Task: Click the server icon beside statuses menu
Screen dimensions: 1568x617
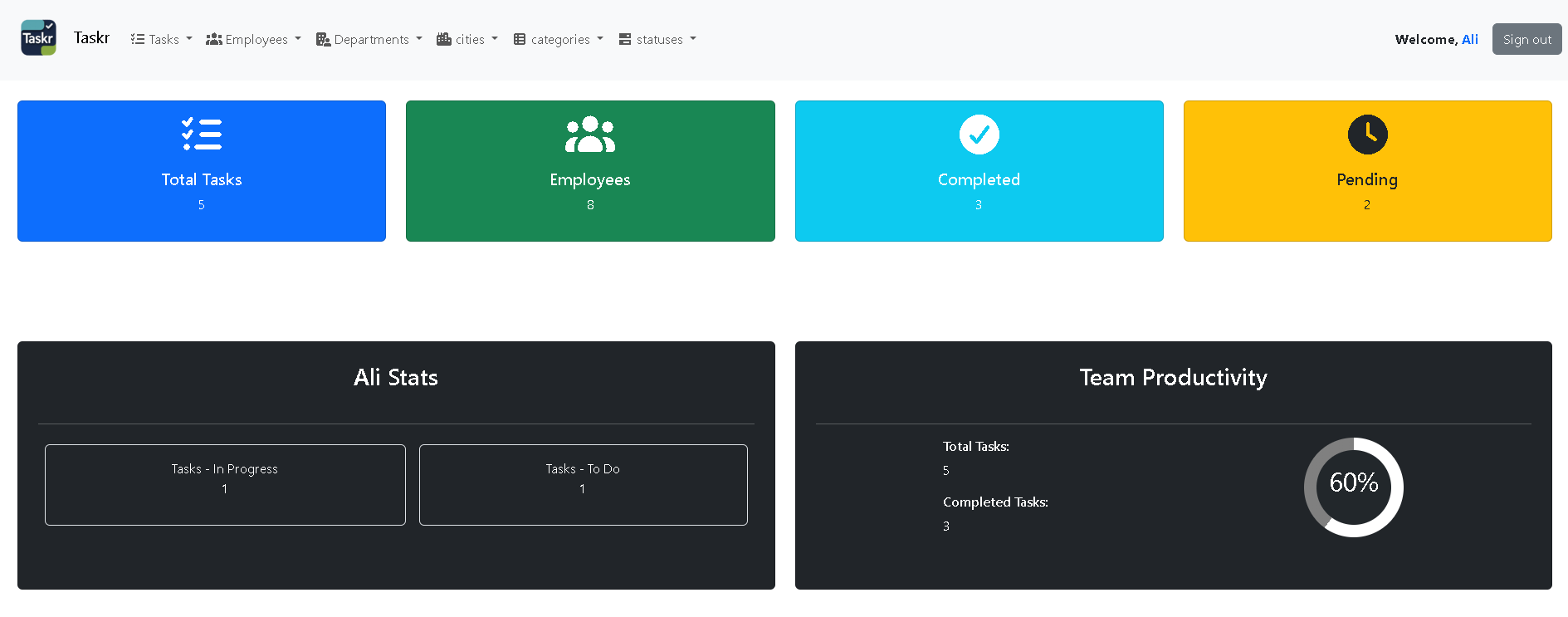Action: coord(625,40)
